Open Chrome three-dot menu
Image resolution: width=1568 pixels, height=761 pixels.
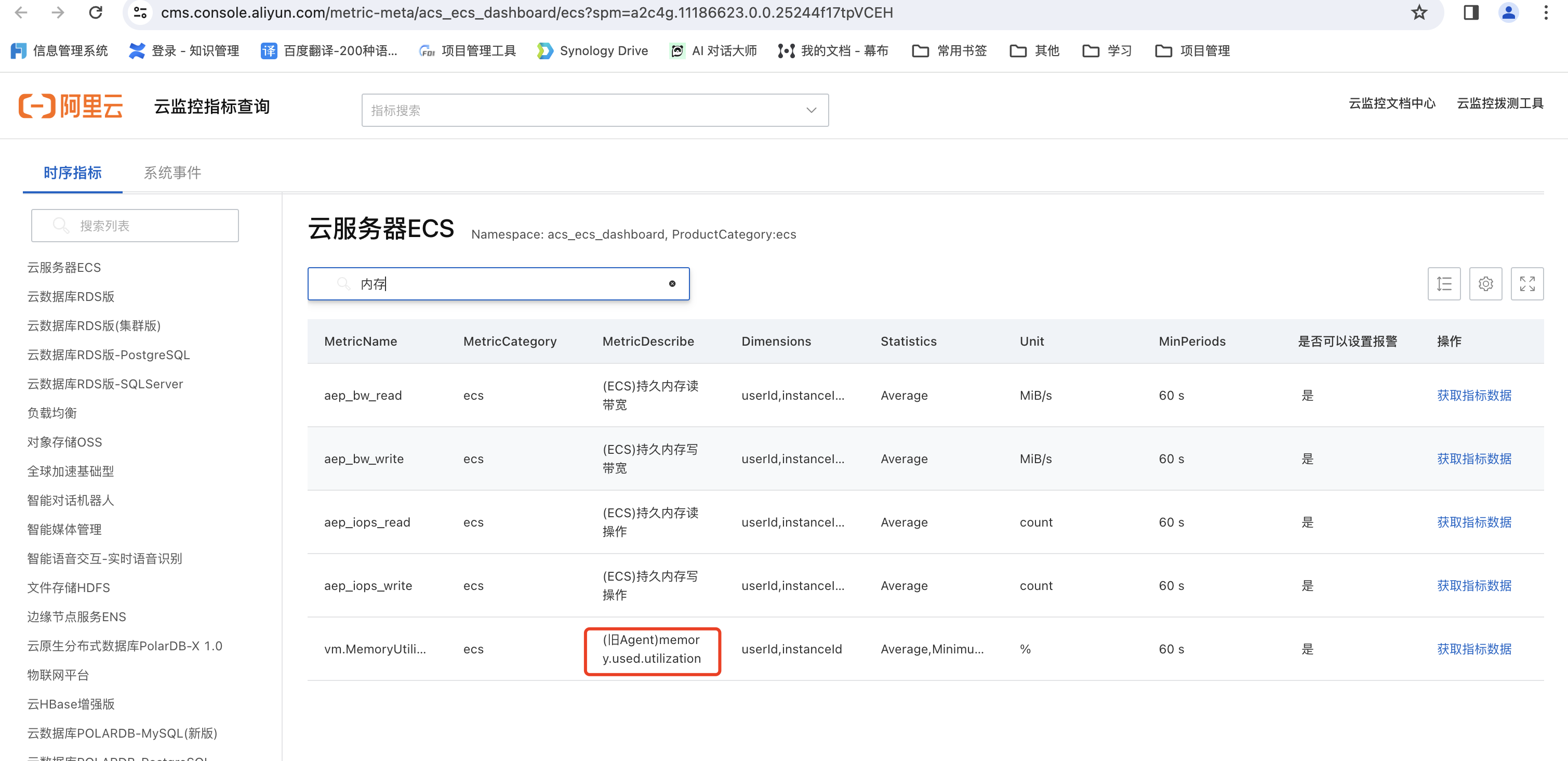(1546, 13)
